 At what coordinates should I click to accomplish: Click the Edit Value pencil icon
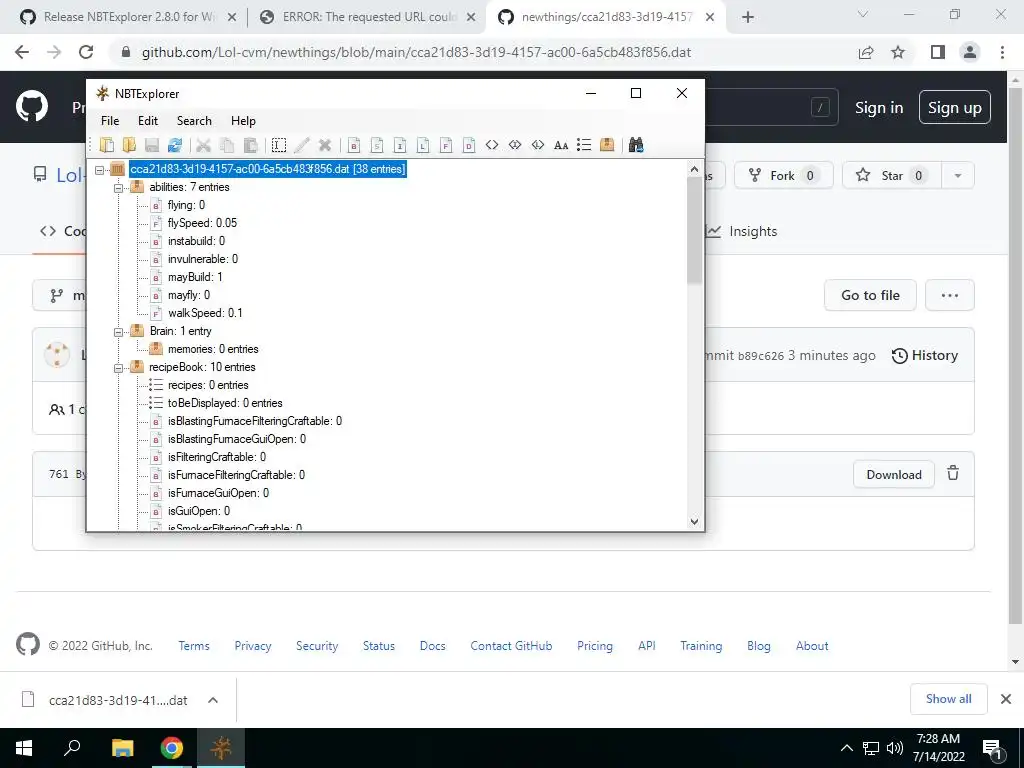pos(302,145)
